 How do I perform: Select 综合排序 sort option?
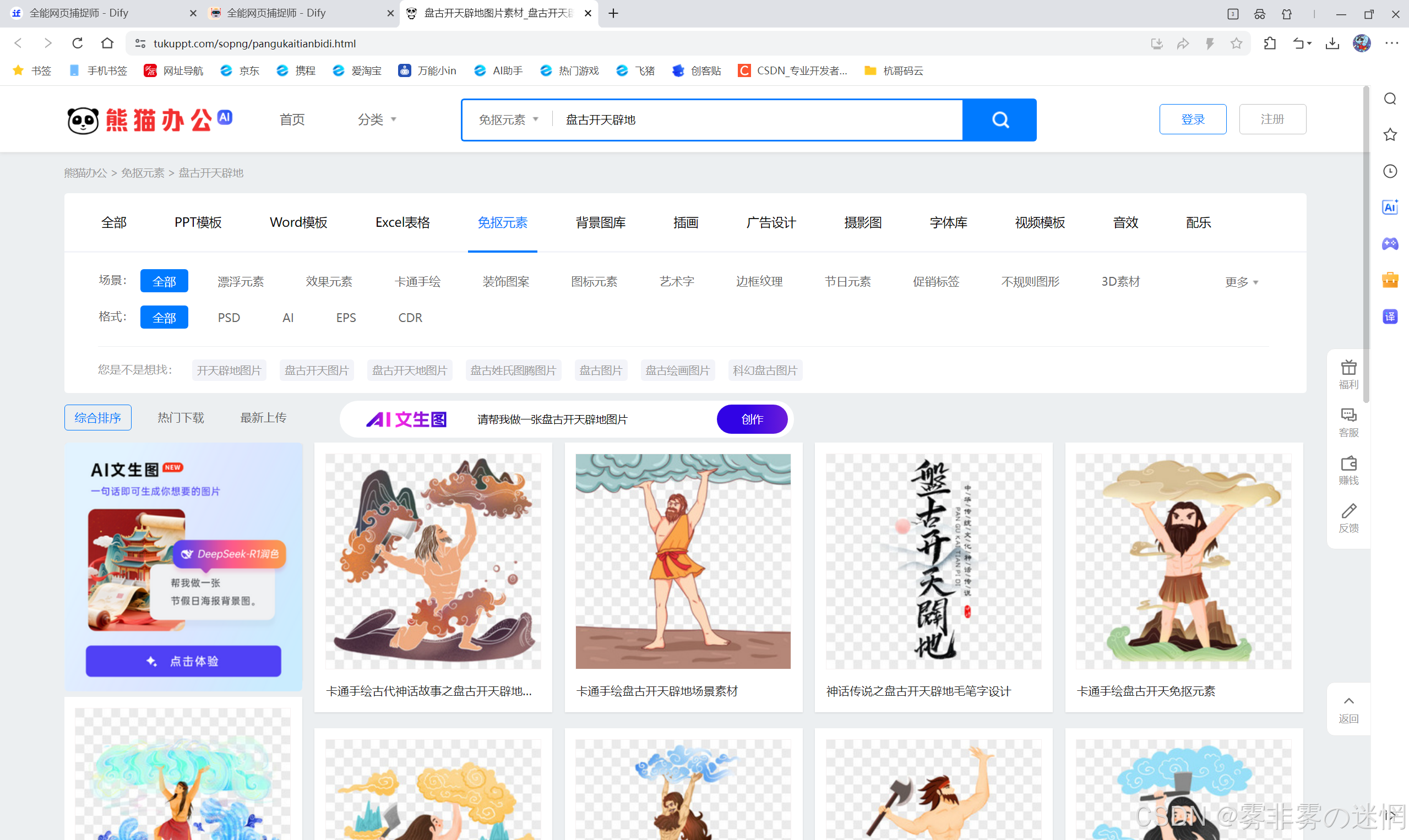(x=98, y=418)
